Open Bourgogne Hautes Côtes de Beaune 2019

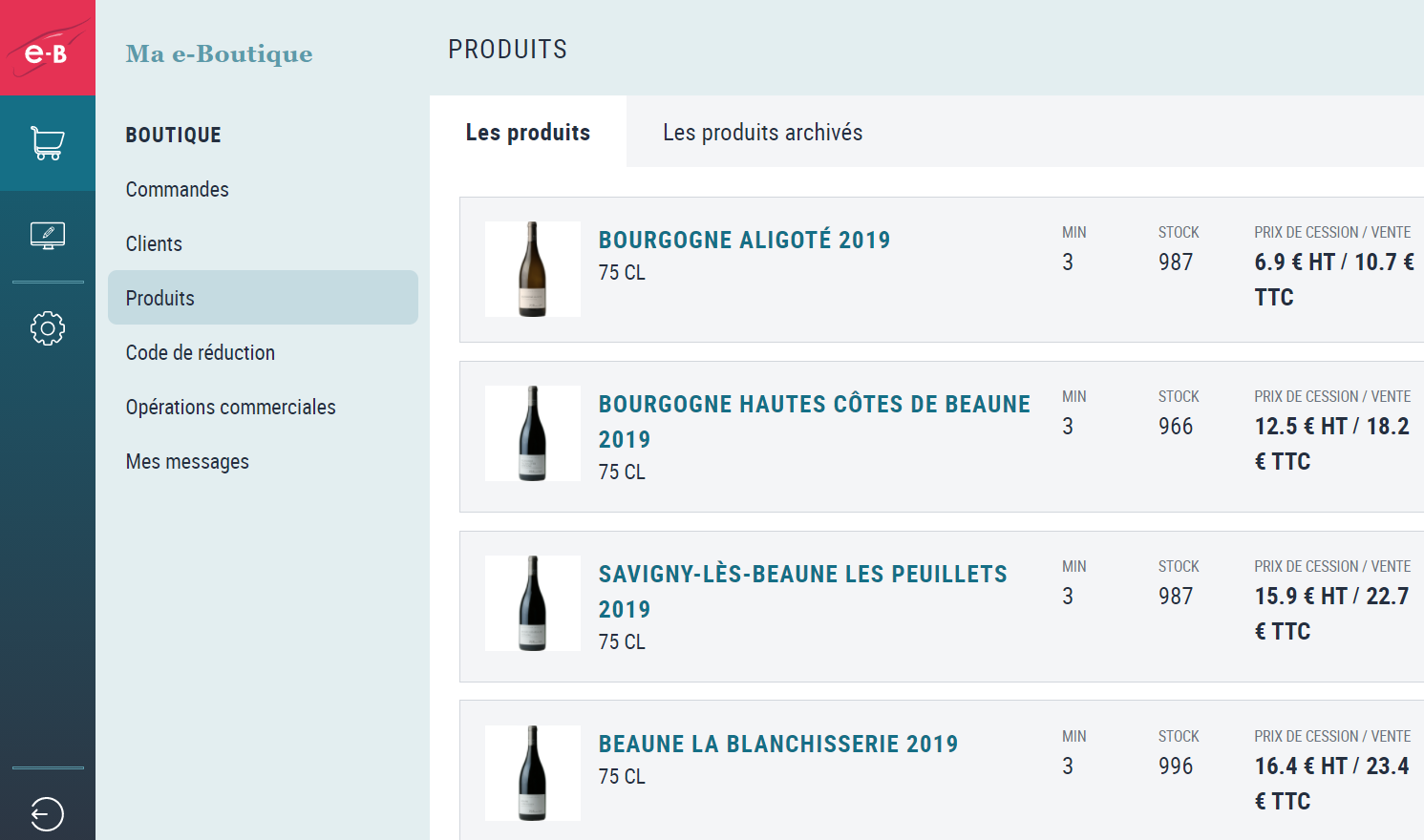click(x=815, y=421)
